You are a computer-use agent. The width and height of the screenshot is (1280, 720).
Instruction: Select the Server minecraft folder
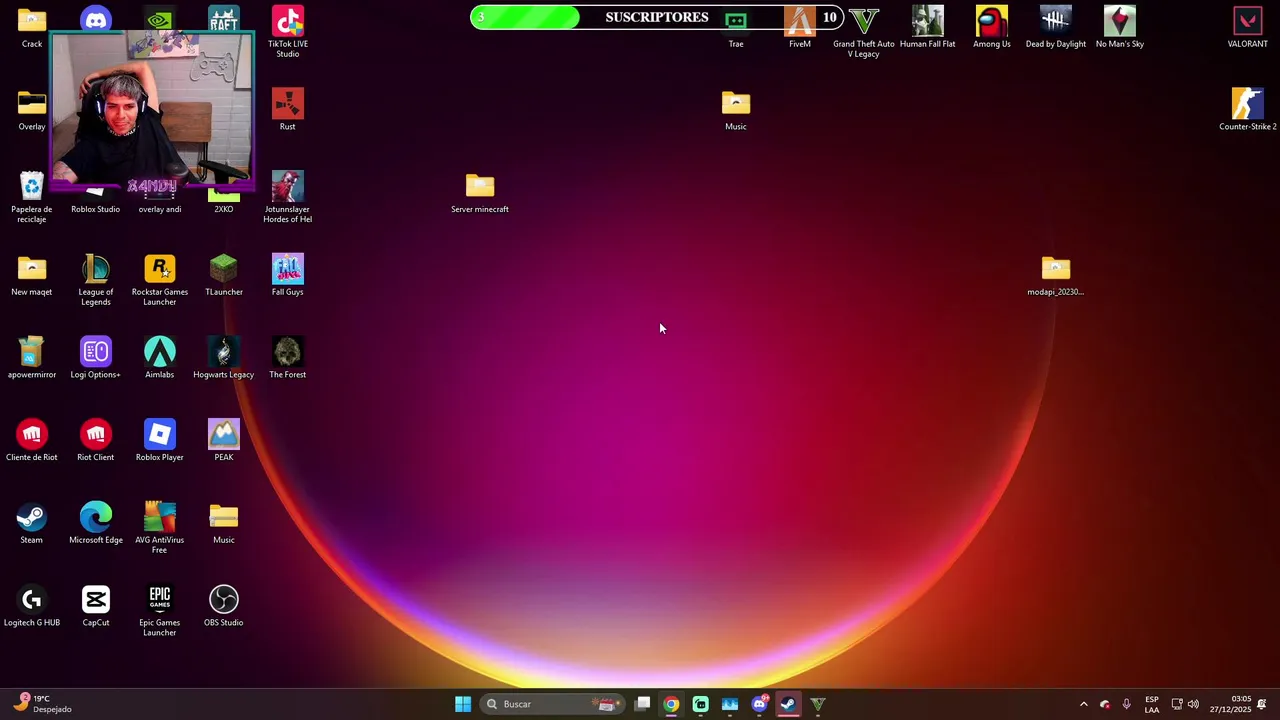pos(480,193)
